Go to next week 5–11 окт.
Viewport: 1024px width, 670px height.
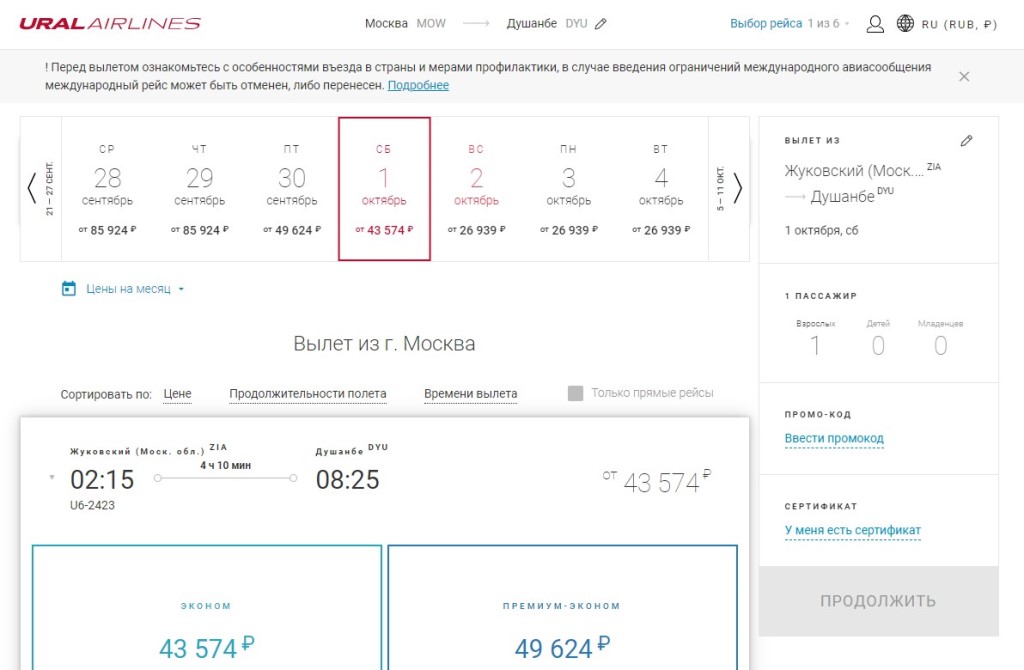[x=737, y=188]
